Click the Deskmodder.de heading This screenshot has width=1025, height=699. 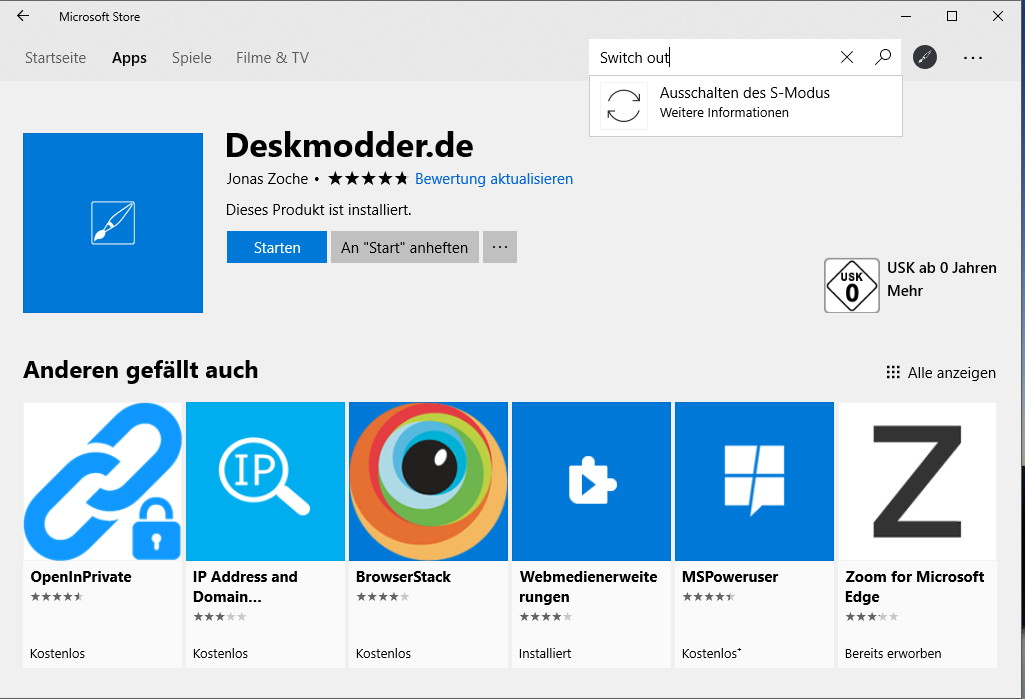pos(349,145)
